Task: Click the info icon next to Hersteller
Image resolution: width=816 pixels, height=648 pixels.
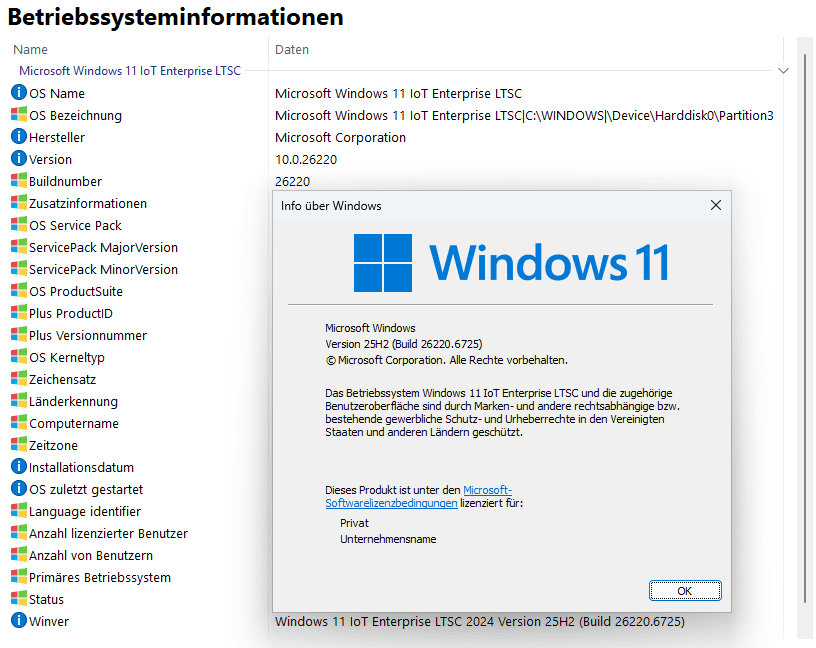Action: [19, 136]
